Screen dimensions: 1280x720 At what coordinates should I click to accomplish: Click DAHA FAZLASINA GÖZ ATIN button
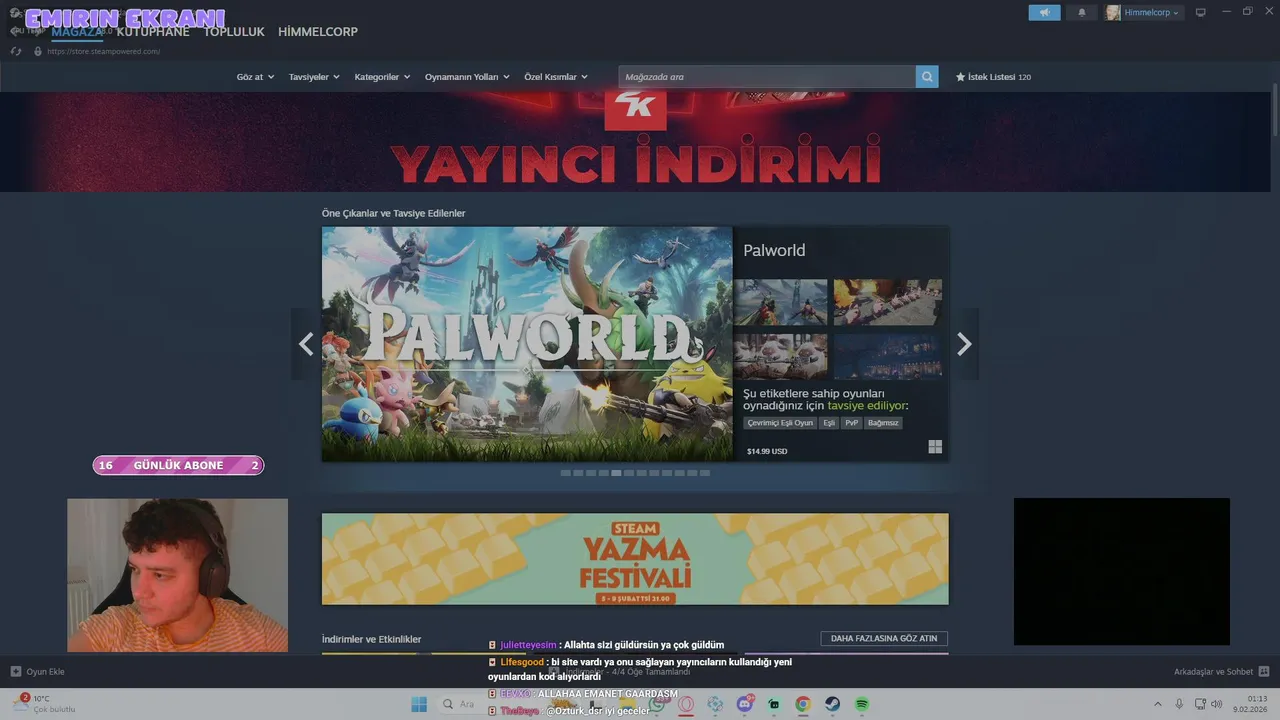click(884, 638)
